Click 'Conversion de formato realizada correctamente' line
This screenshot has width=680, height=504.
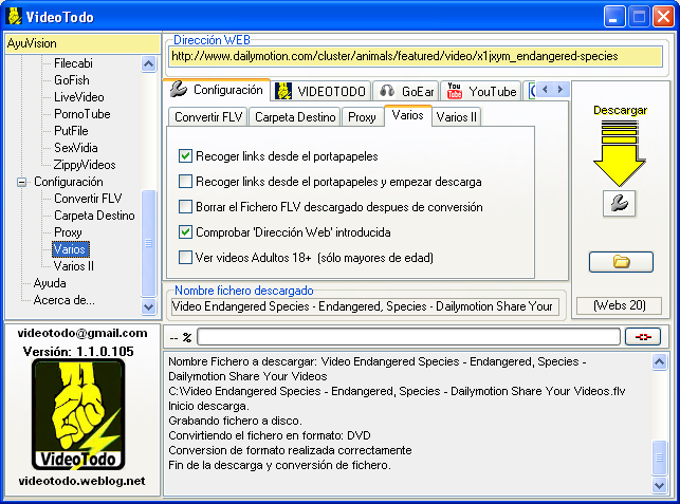(290, 451)
